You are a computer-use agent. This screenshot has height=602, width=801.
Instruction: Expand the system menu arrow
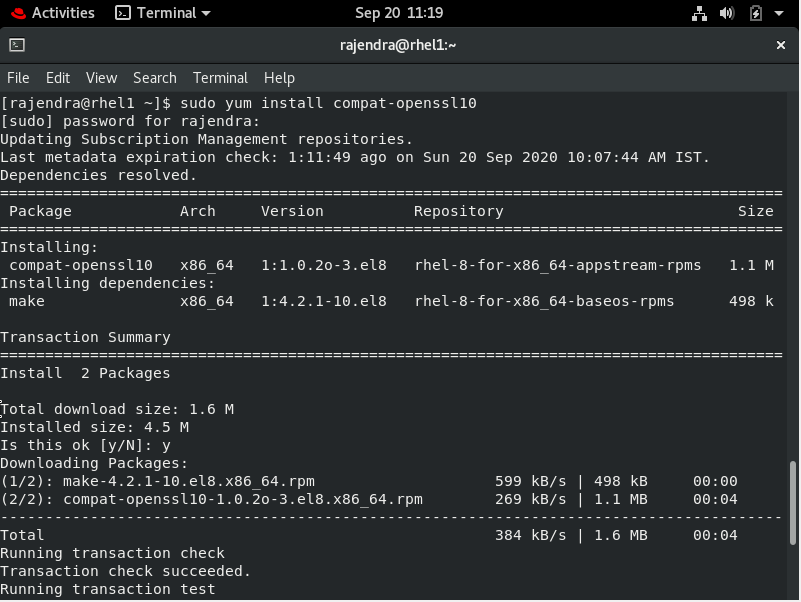pyautogui.click(x=781, y=13)
